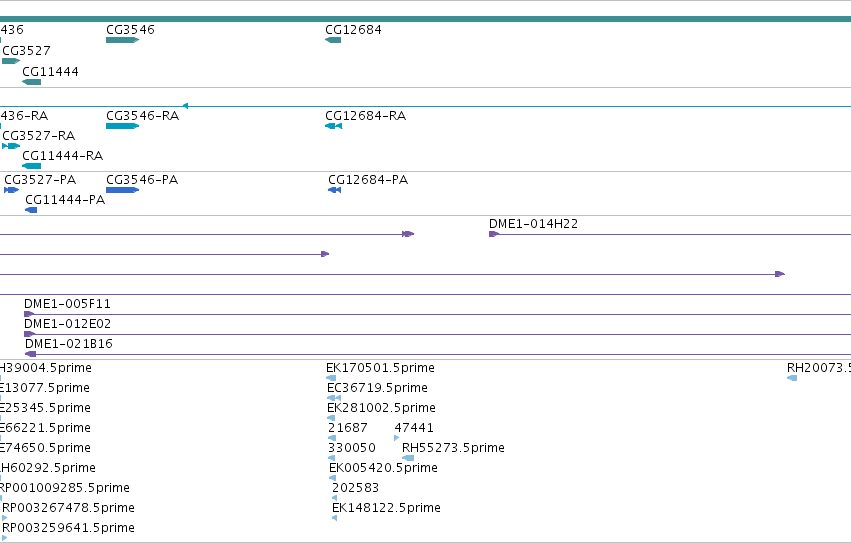Click the DME1-012E02 BAC end arrow
This screenshot has height=543, width=851.
click(30, 334)
